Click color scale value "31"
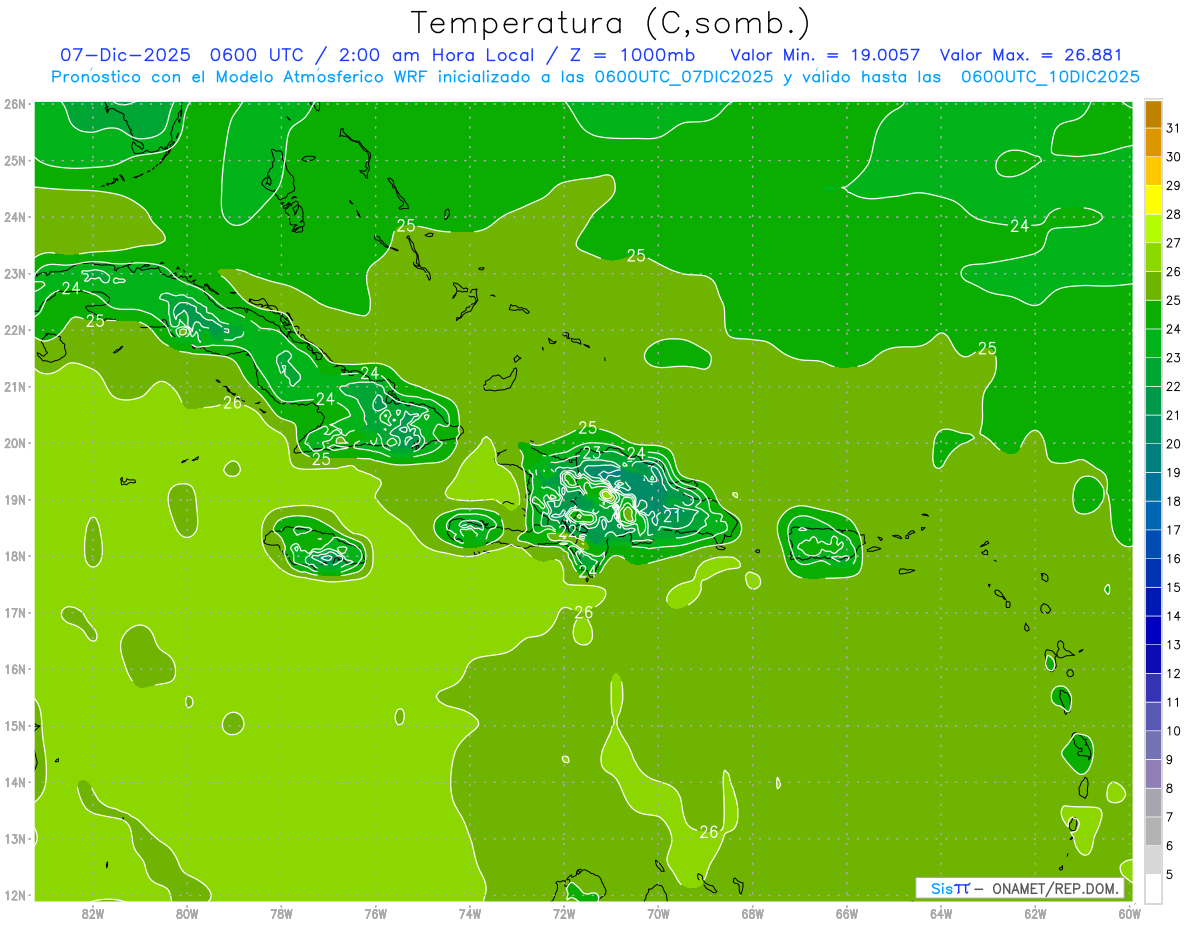This screenshot has width=1200, height=927. [x=1173, y=128]
